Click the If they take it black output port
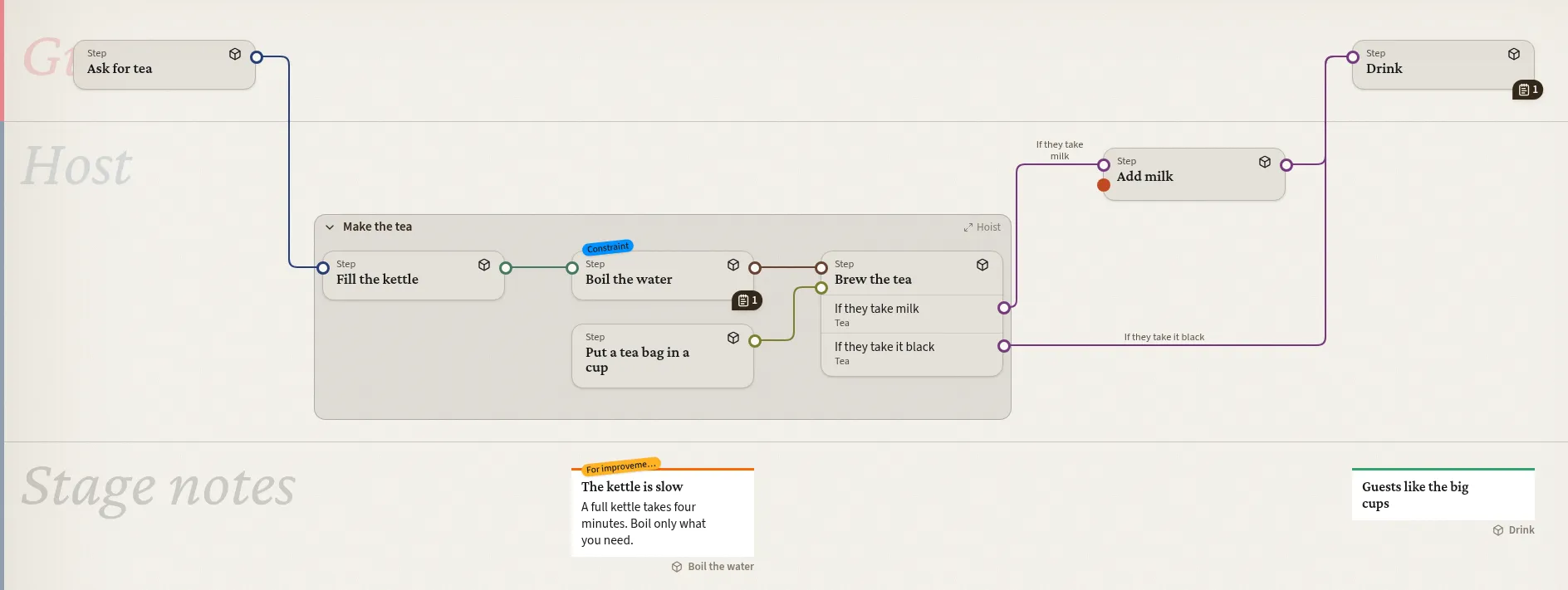 tap(1004, 346)
